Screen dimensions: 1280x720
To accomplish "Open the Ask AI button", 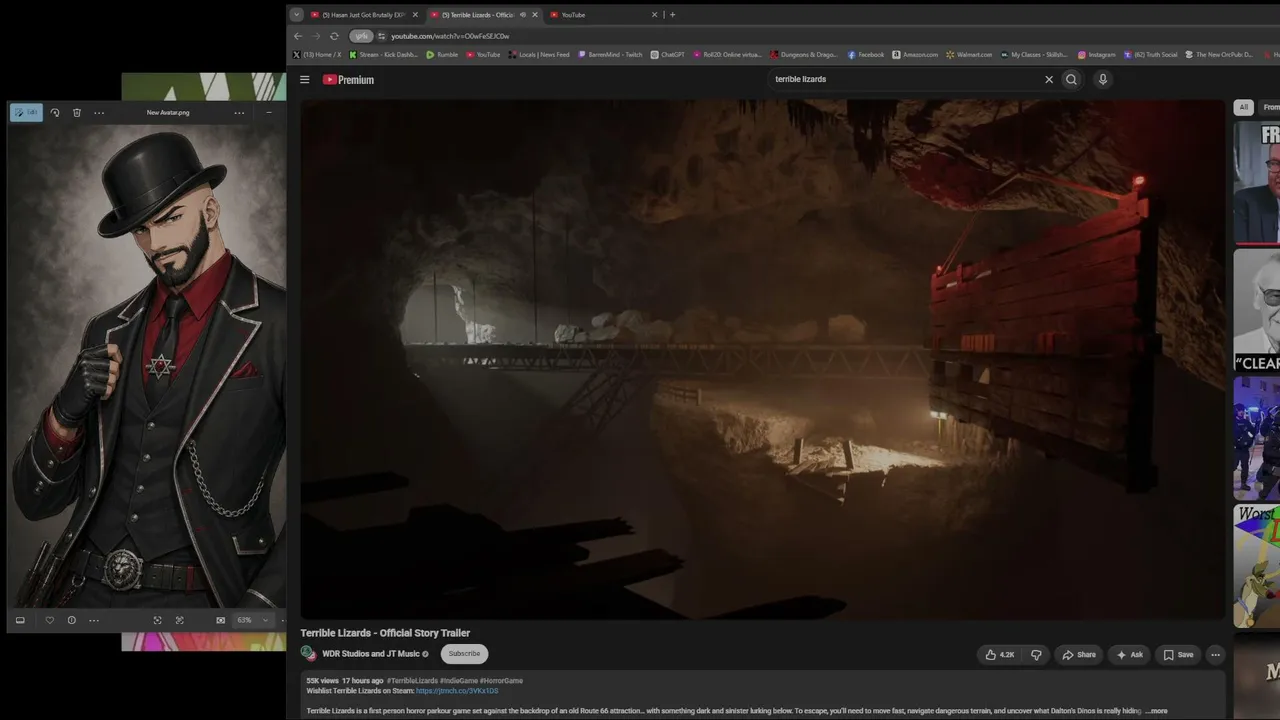I will (x=1130, y=655).
